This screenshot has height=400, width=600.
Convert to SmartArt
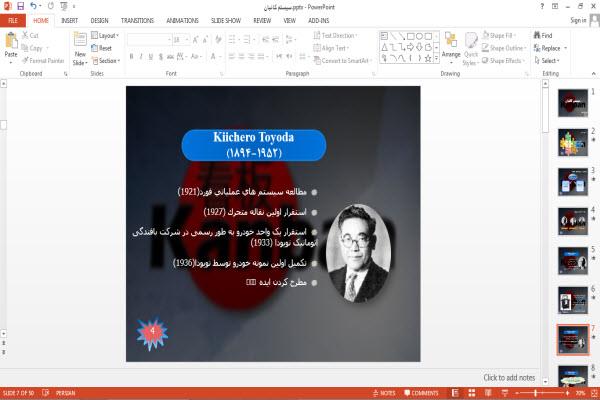(x=342, y=61)
